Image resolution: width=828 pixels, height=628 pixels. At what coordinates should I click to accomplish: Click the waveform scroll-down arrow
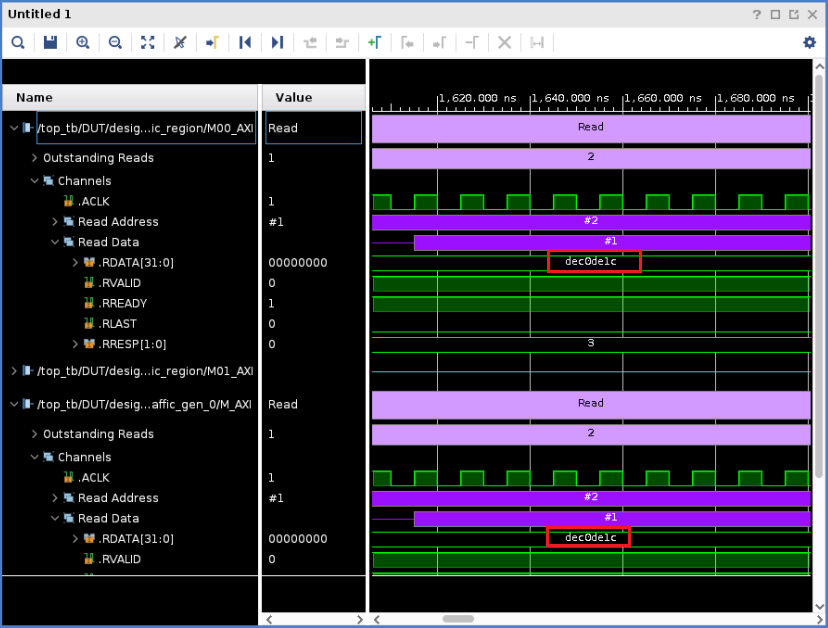(819, 606)
